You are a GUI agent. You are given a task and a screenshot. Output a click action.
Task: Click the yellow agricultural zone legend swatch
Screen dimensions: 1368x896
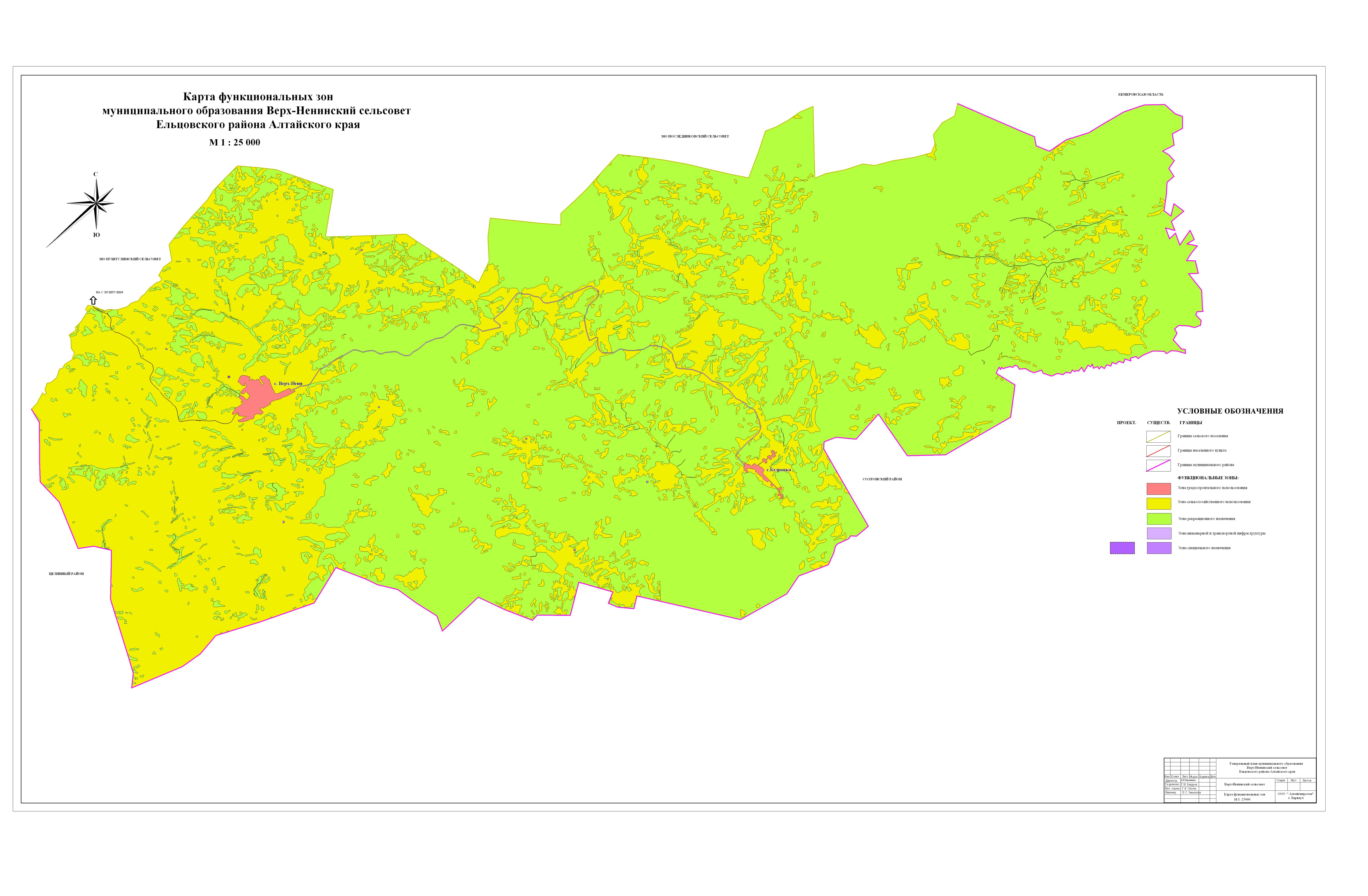click(x=1158, y=504)
